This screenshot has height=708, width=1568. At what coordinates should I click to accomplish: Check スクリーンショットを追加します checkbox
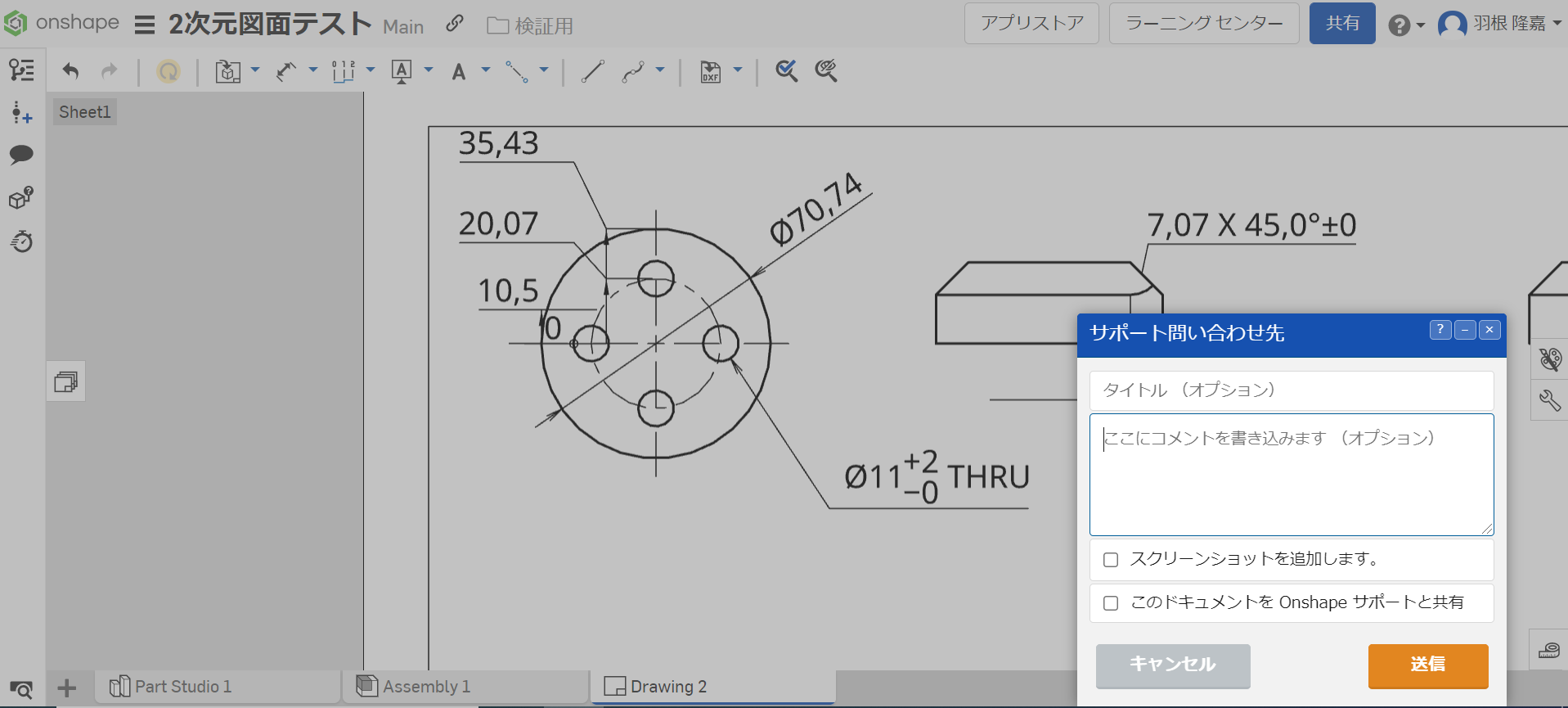point(1111,560)
